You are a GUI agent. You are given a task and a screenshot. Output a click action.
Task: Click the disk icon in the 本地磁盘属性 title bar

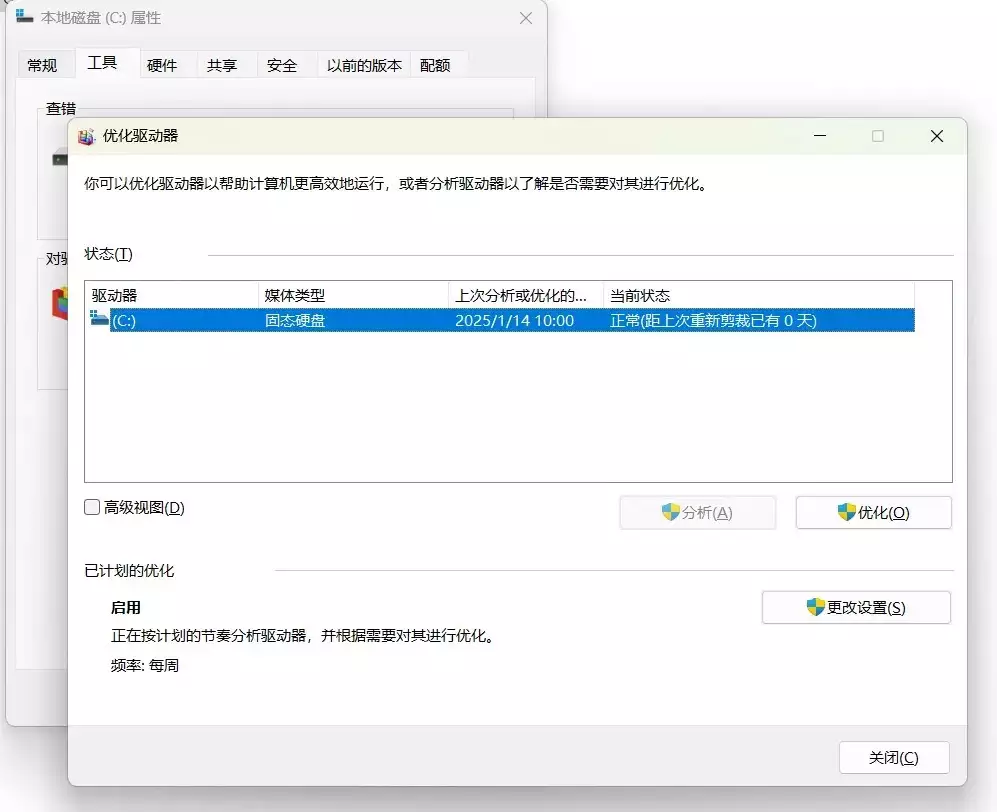pyautogui.click(x=22, y=17)
